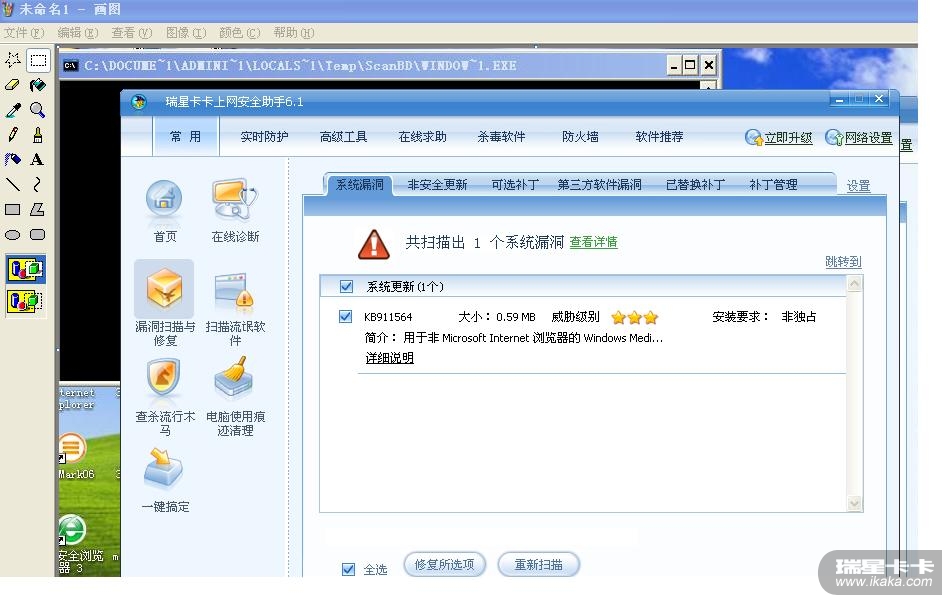Screen dimensions: 952x602
Task: Pick the Polygon tool in Paint
Action: pyautogui.click(x=38, y=209)
